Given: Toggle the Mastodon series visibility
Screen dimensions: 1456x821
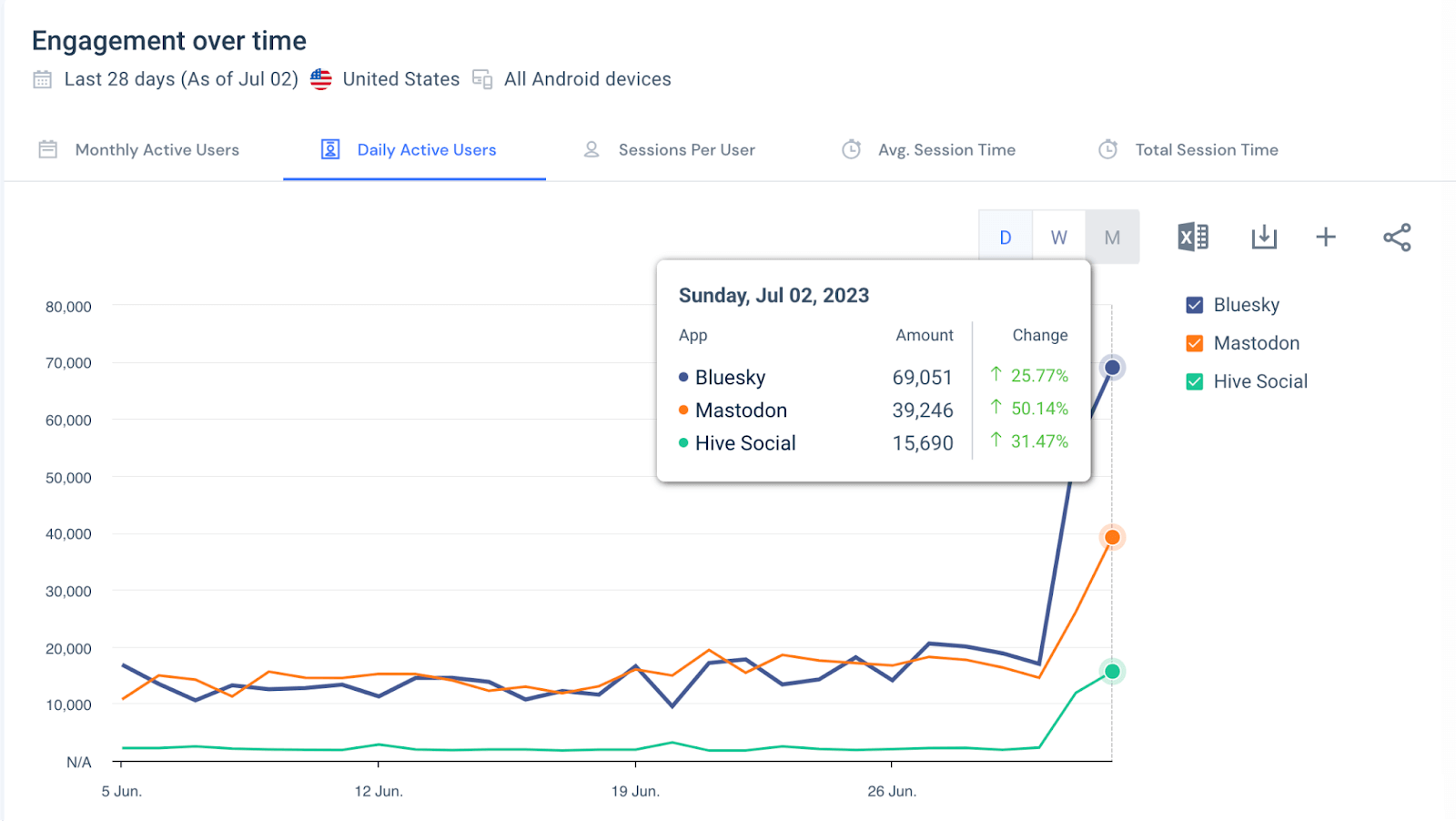Looking at the screenshot, I should (x=1193, y=343).
